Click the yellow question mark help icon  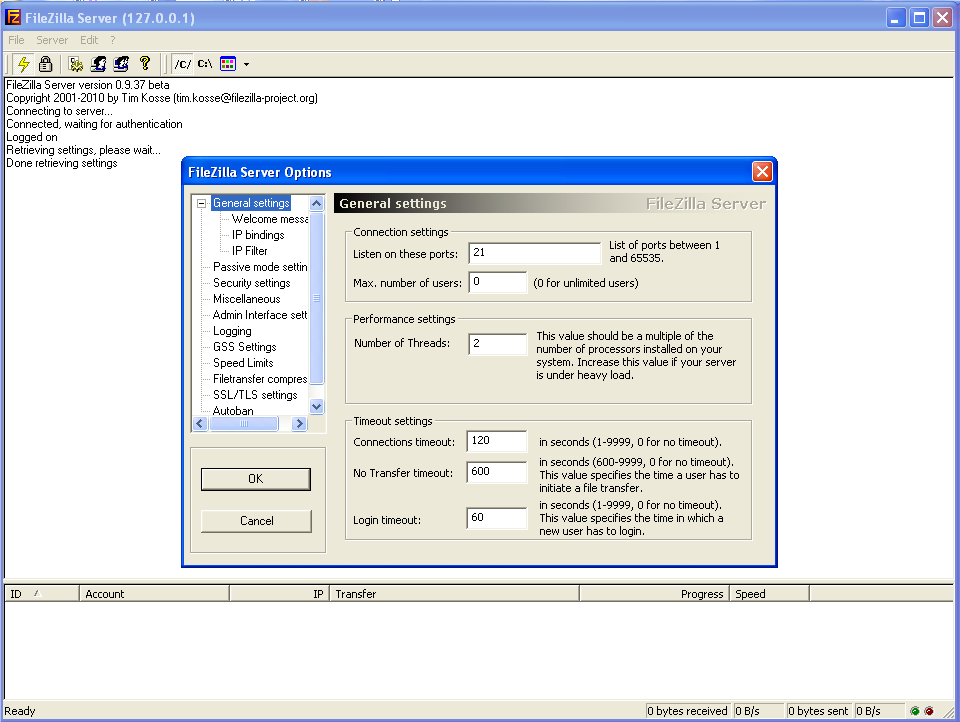(144, 64)
